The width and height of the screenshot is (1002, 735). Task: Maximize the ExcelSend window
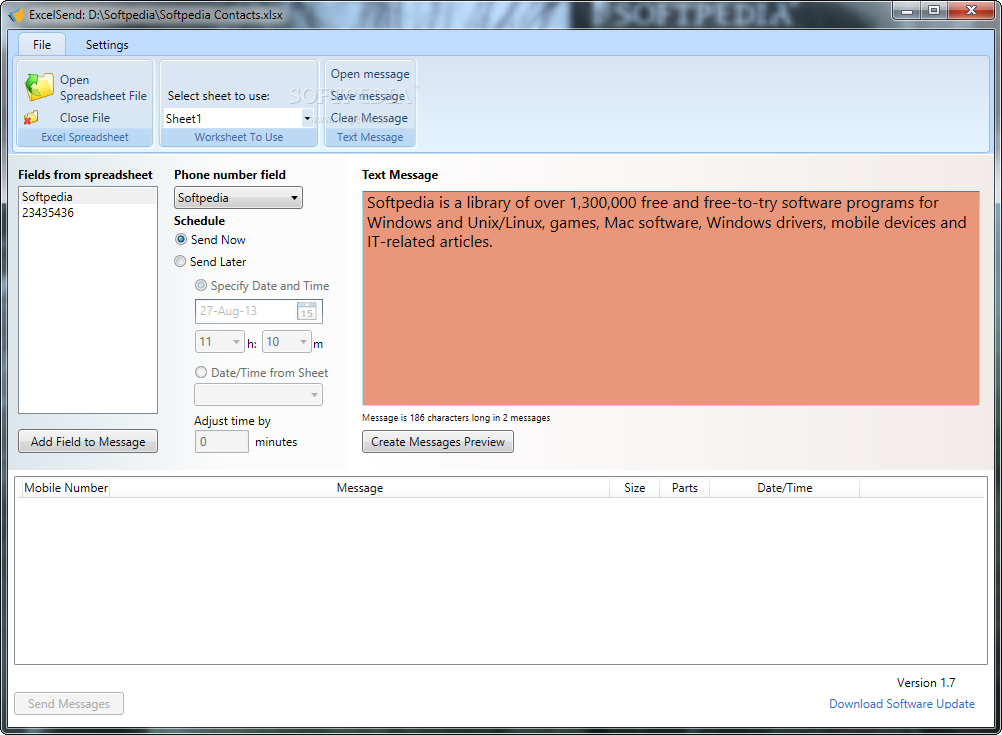coord(934,10)
